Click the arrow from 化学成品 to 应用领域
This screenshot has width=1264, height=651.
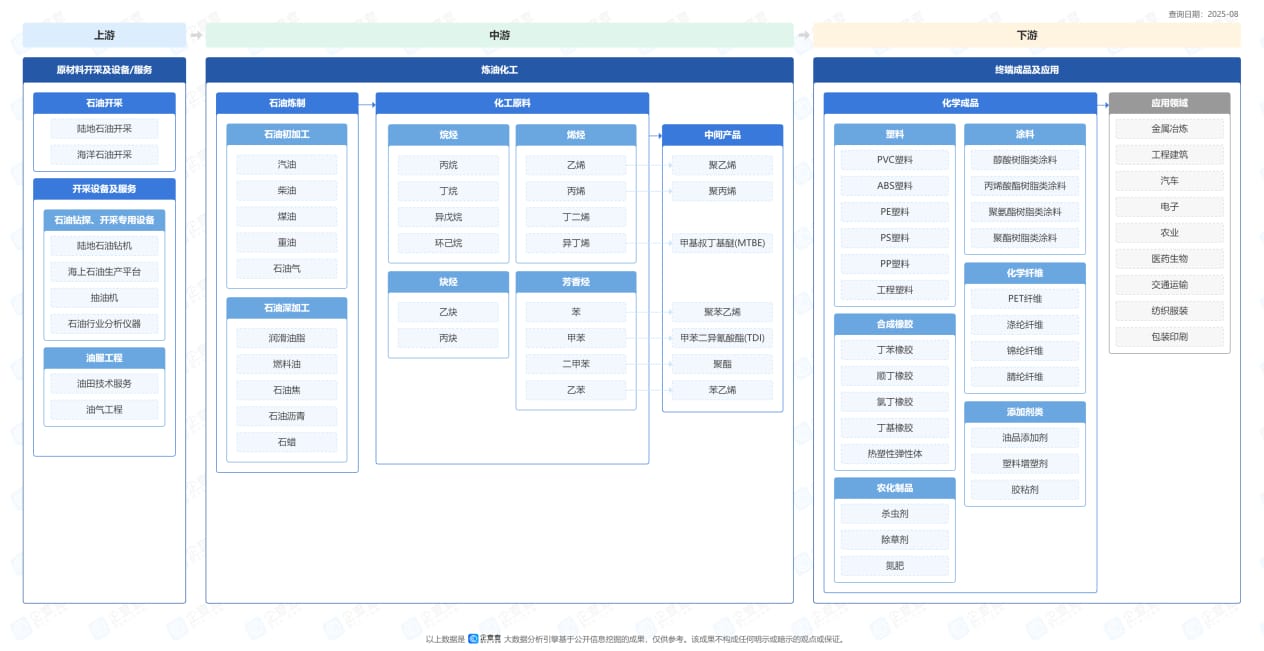coord(1103,103)
